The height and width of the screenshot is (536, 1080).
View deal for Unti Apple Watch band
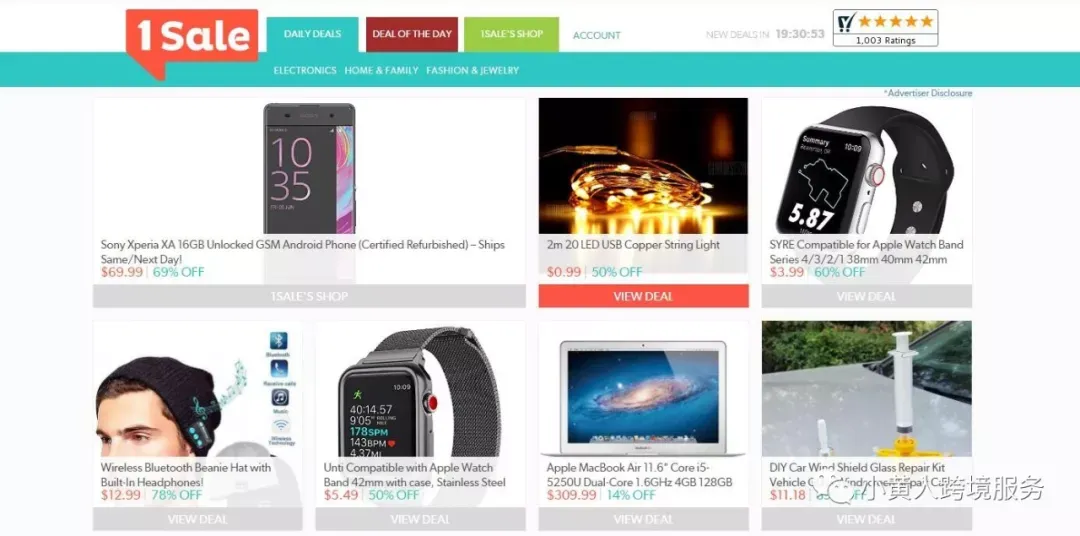pyautogui.click(x=420, y=519)
